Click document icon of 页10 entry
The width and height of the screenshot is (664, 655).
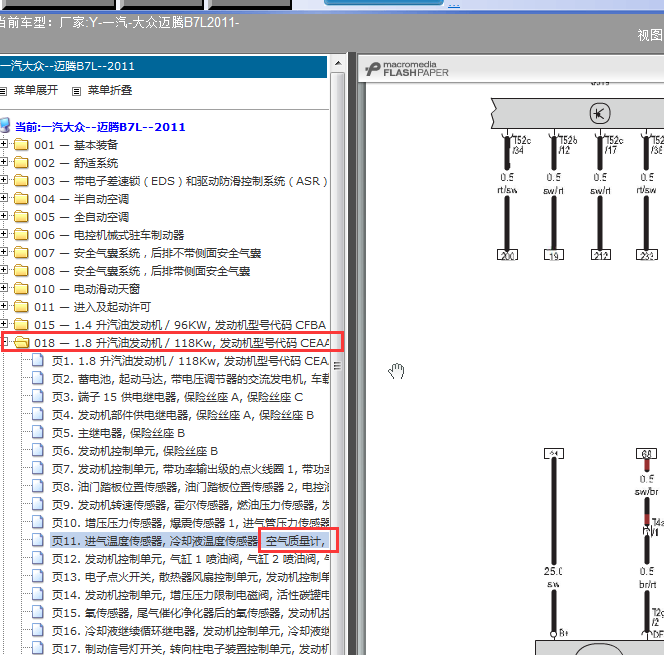38,522
